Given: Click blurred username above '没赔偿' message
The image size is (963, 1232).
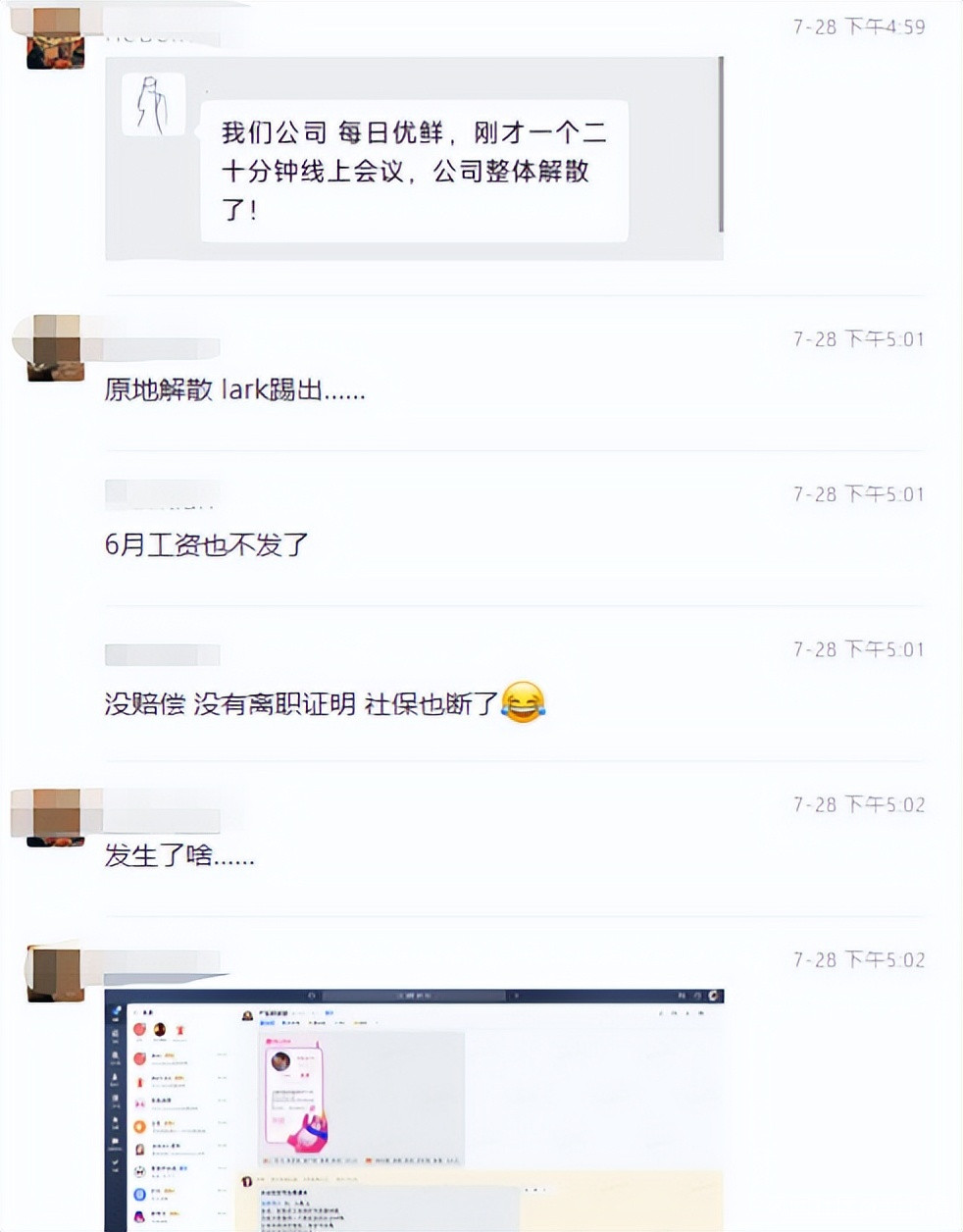Looking at the screenshot, I should pyautogui.click(x=162, y=654).
